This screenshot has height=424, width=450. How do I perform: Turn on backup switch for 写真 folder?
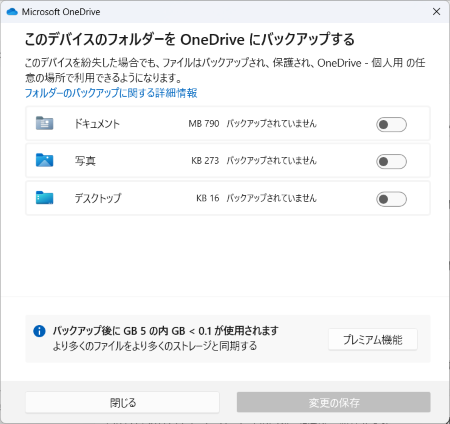391,162
